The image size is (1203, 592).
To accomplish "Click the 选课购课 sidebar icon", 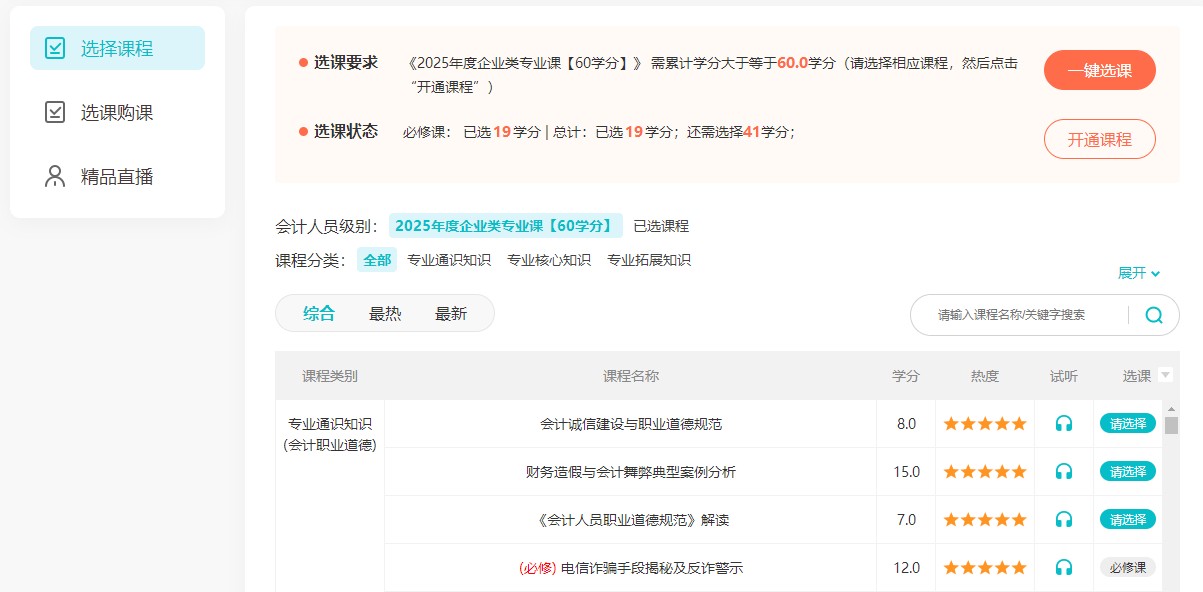I will (55, 112).
